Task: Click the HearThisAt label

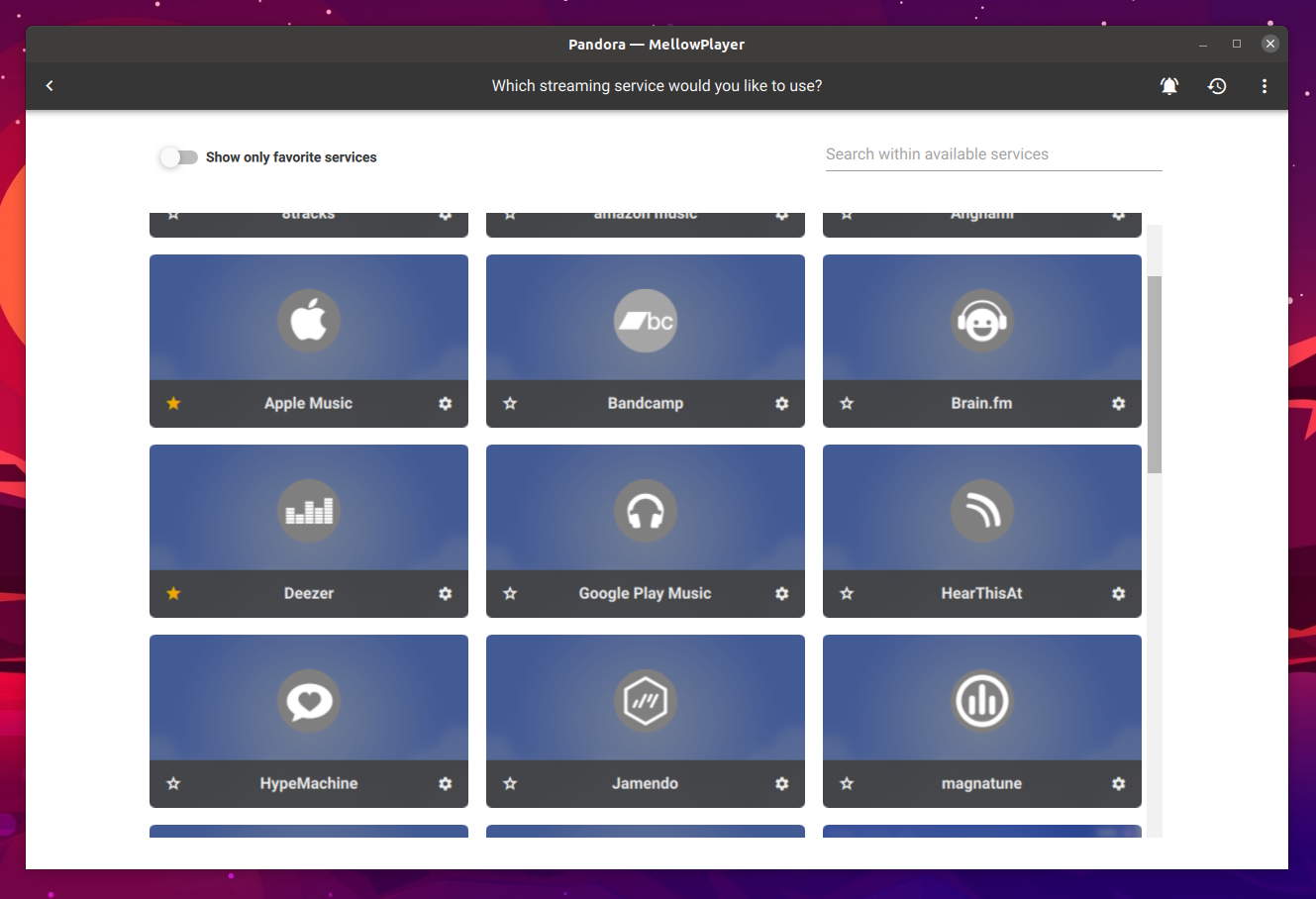Action: point(982,593)
